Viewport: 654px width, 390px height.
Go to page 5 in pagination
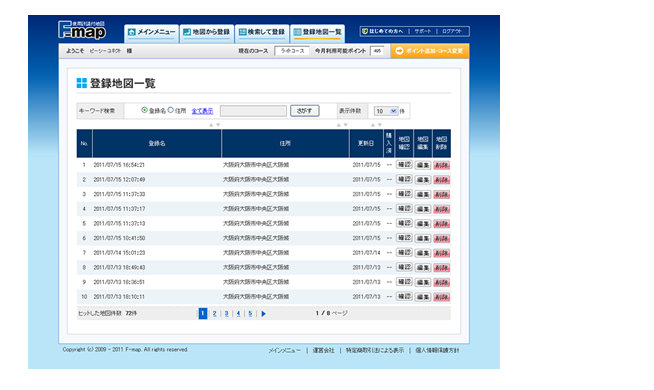pos(250,314)
